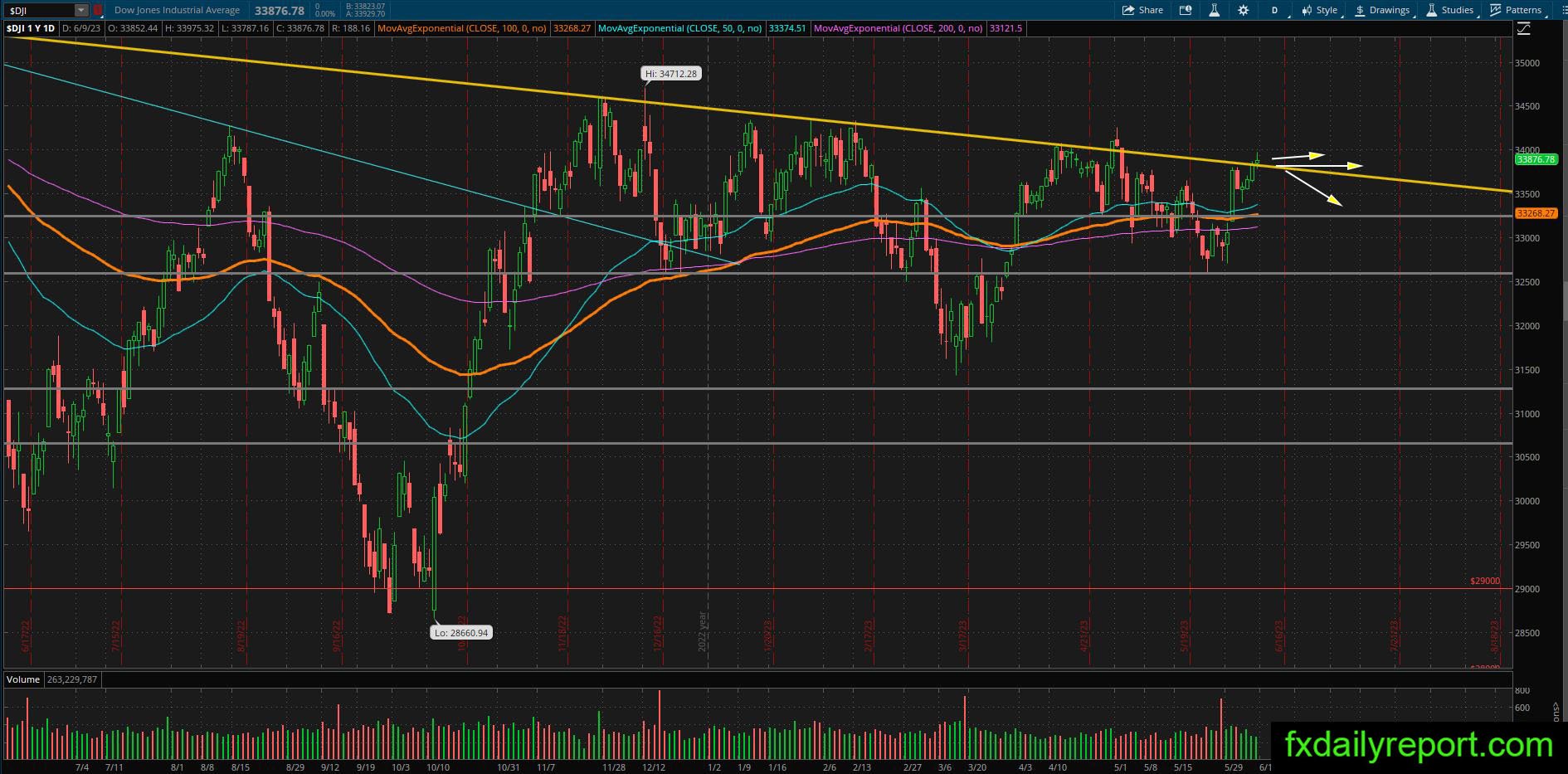Image resolution: width=1568 pixels, height=774 pixels.
Task: Open the Studies menu
Action: pos(1450,10)
